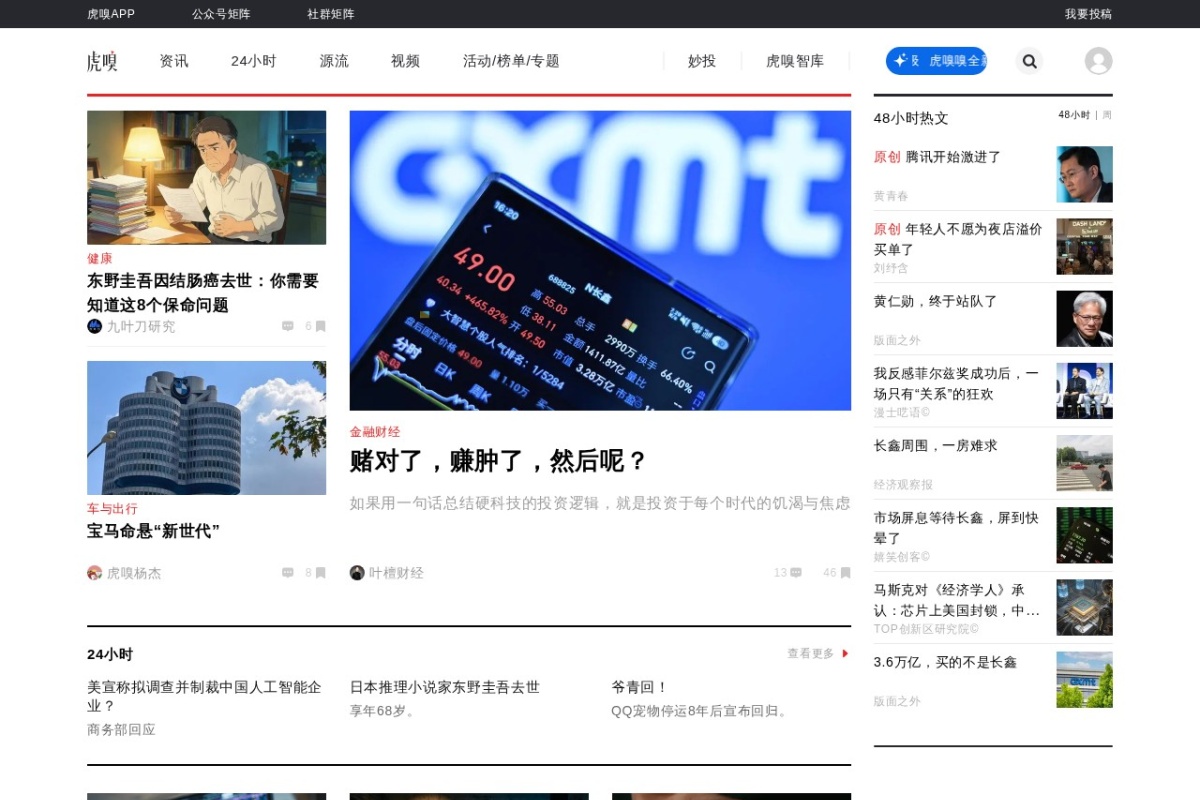Open hot article 马斯克对《经济学人》承认
The image size is (1200, 800).
pos(956,600)
